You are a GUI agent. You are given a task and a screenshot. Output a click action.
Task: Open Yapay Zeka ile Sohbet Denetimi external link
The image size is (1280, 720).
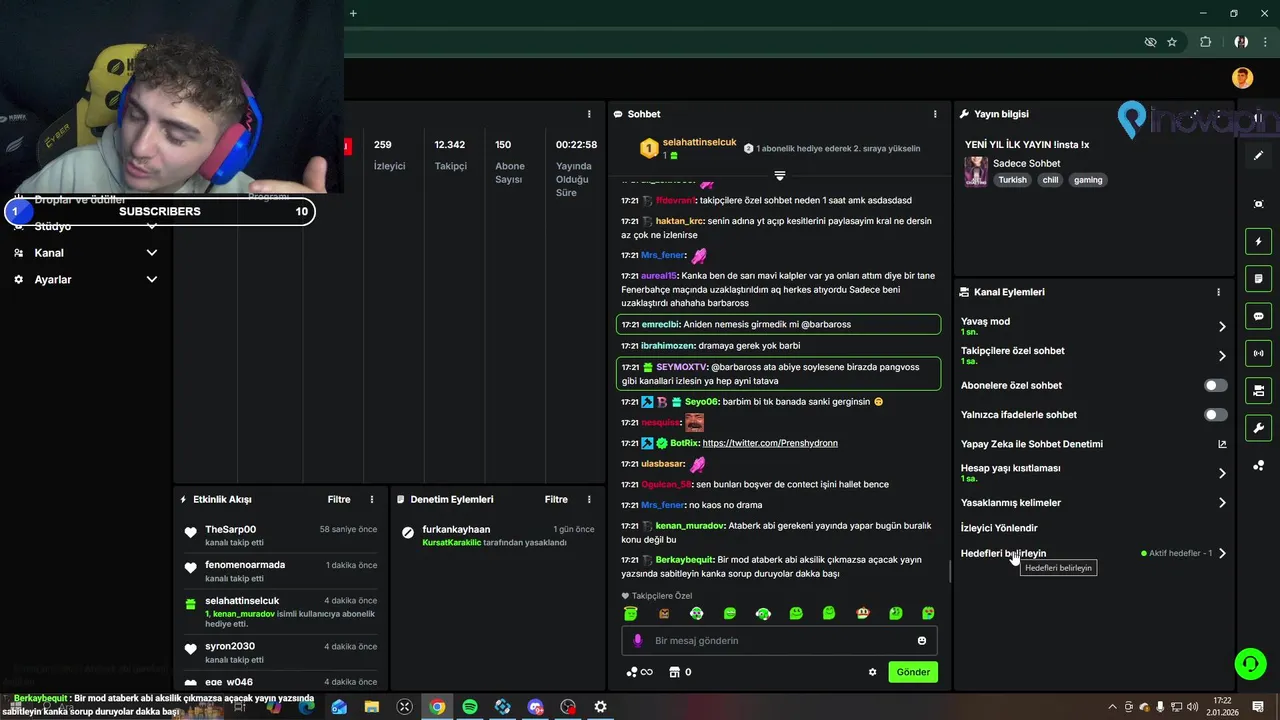tap(1222, 444)
